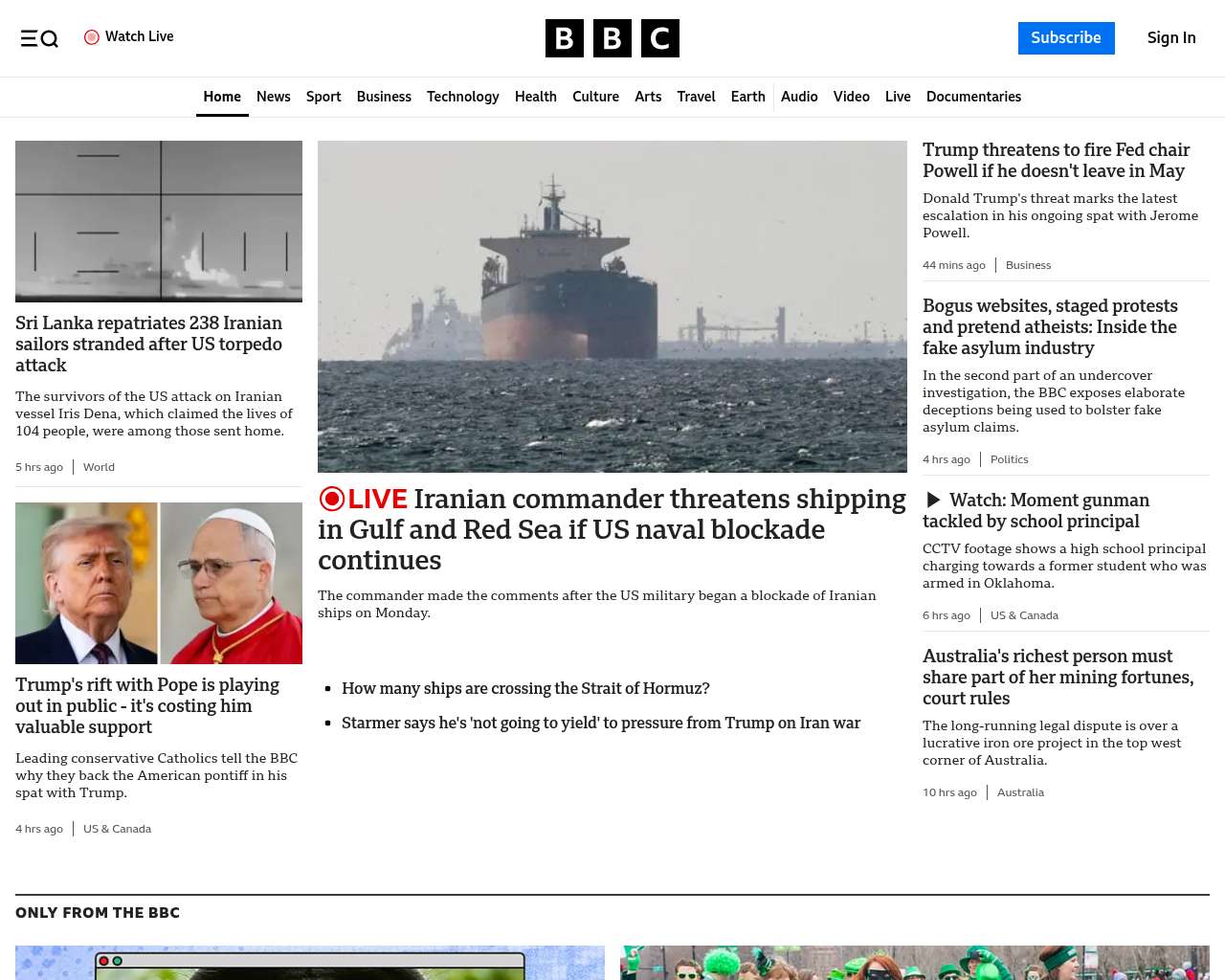Go to the Technology section
1225x980 pixels.
point(462,97)
